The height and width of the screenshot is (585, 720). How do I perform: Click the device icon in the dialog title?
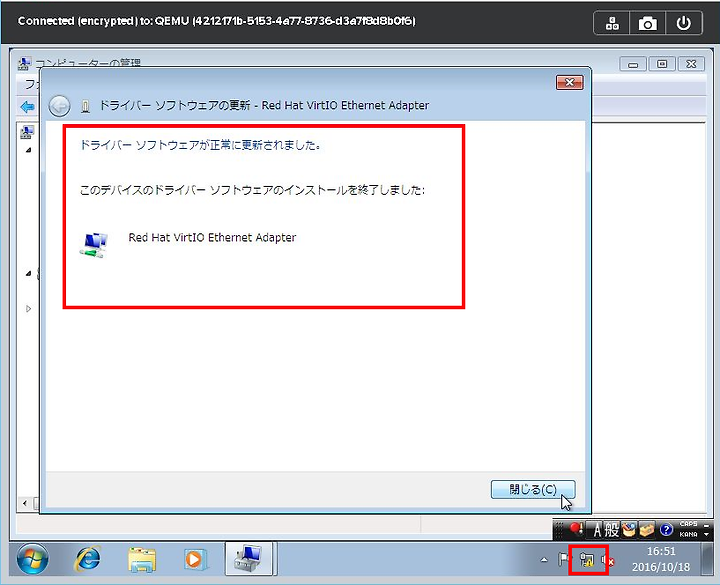click(x=85, y=106)
